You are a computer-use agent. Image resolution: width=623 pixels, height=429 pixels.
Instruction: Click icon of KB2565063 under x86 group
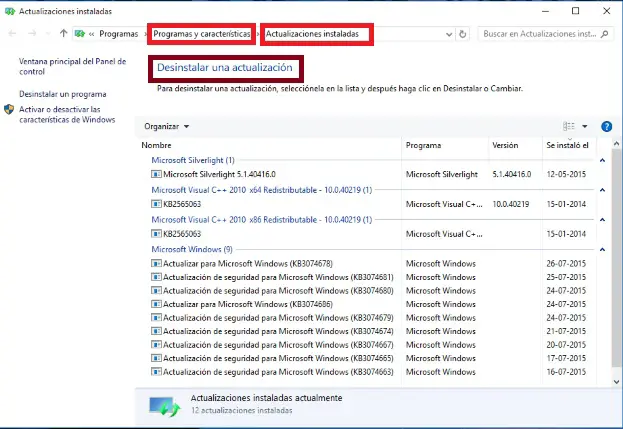pyautogui.click(x=156, y=234)
